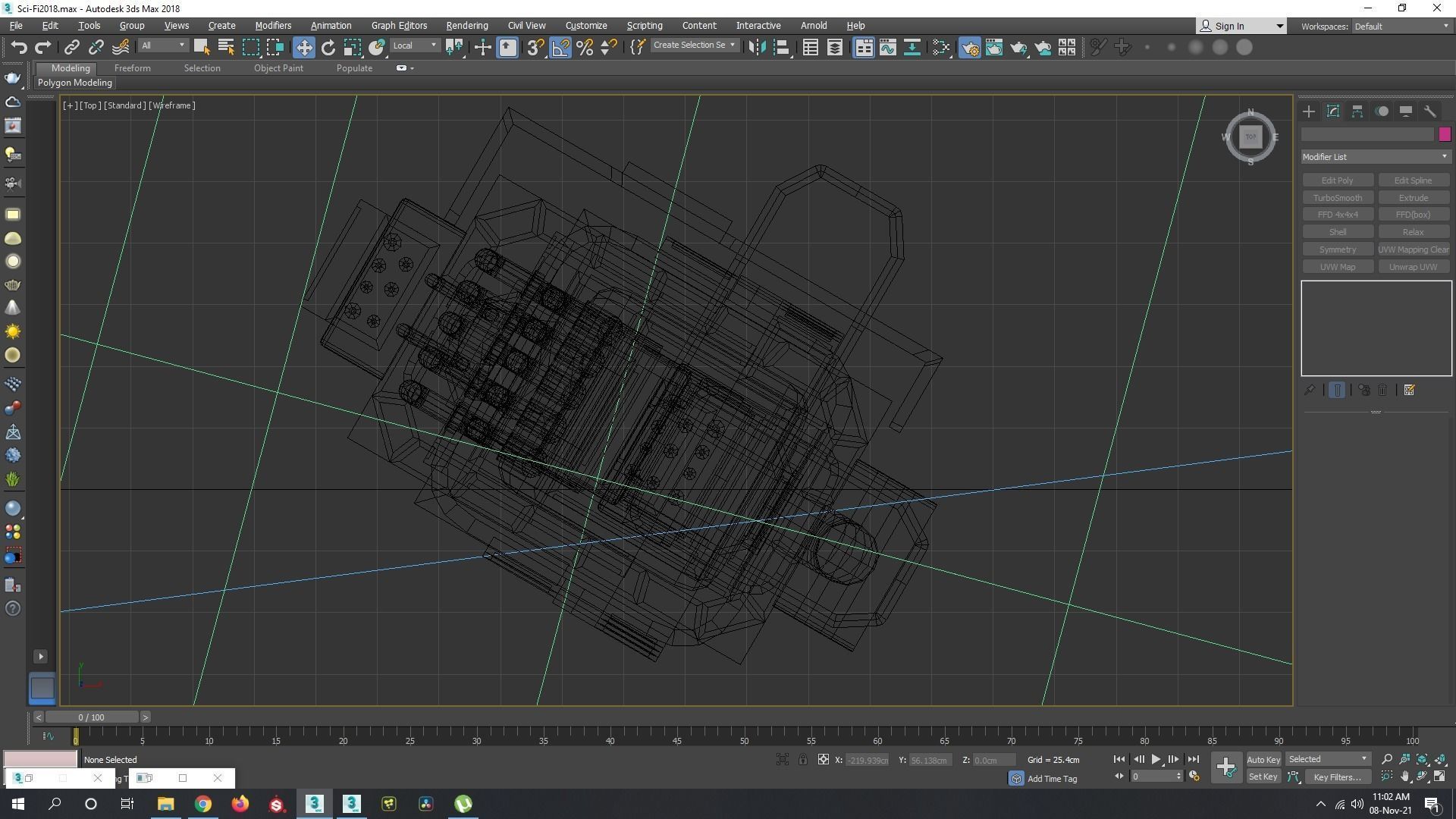Toggle the 3D Snaps button
Screen dimensions: 1456x819
pos(535,47)
